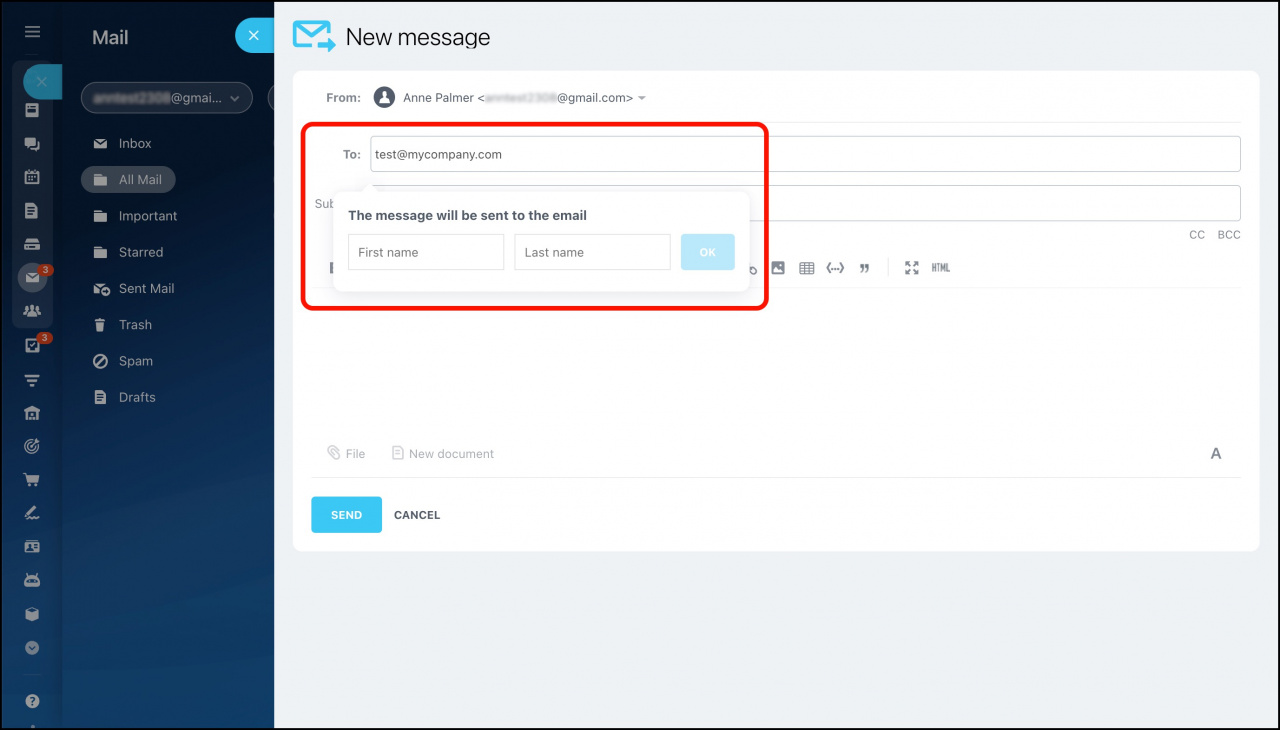Screen dimensions: 1280x730
Task: Insert a code snippet via the toolbar
Action: 835,267
